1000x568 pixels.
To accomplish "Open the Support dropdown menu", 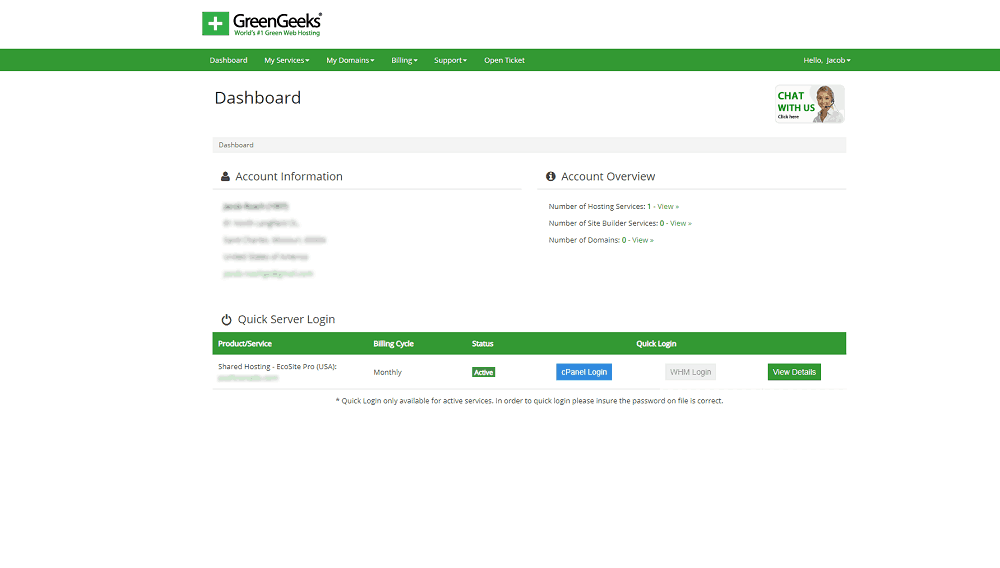I will pyautogui.click(x=450, y=60).
